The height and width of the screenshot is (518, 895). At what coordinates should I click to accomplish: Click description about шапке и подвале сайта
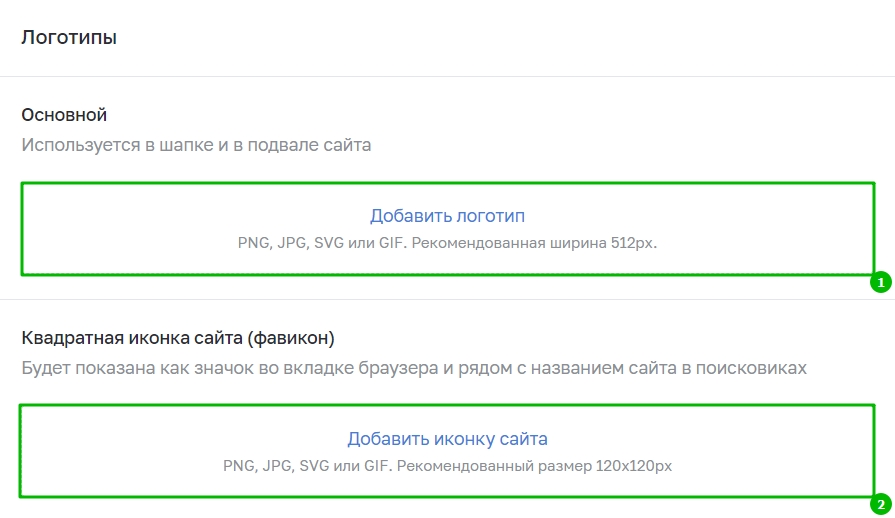(196, 145)
